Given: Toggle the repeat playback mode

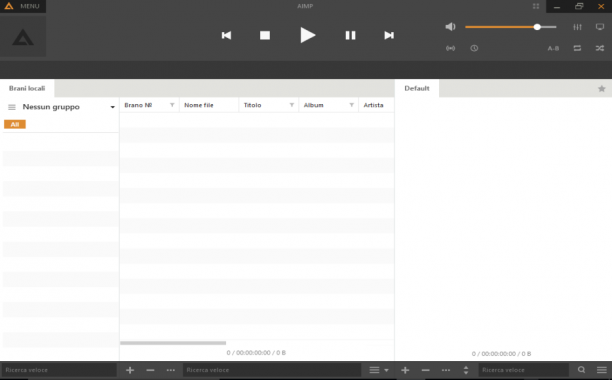Looking at the screenshot, I should coord(577,48).
